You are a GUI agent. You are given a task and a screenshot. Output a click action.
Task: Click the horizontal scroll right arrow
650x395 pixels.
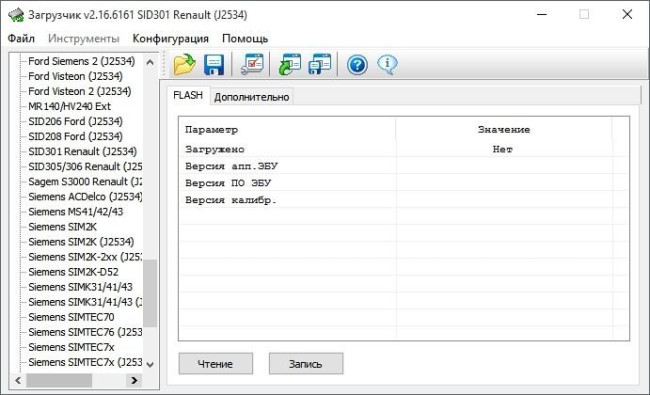click(134, 380)
